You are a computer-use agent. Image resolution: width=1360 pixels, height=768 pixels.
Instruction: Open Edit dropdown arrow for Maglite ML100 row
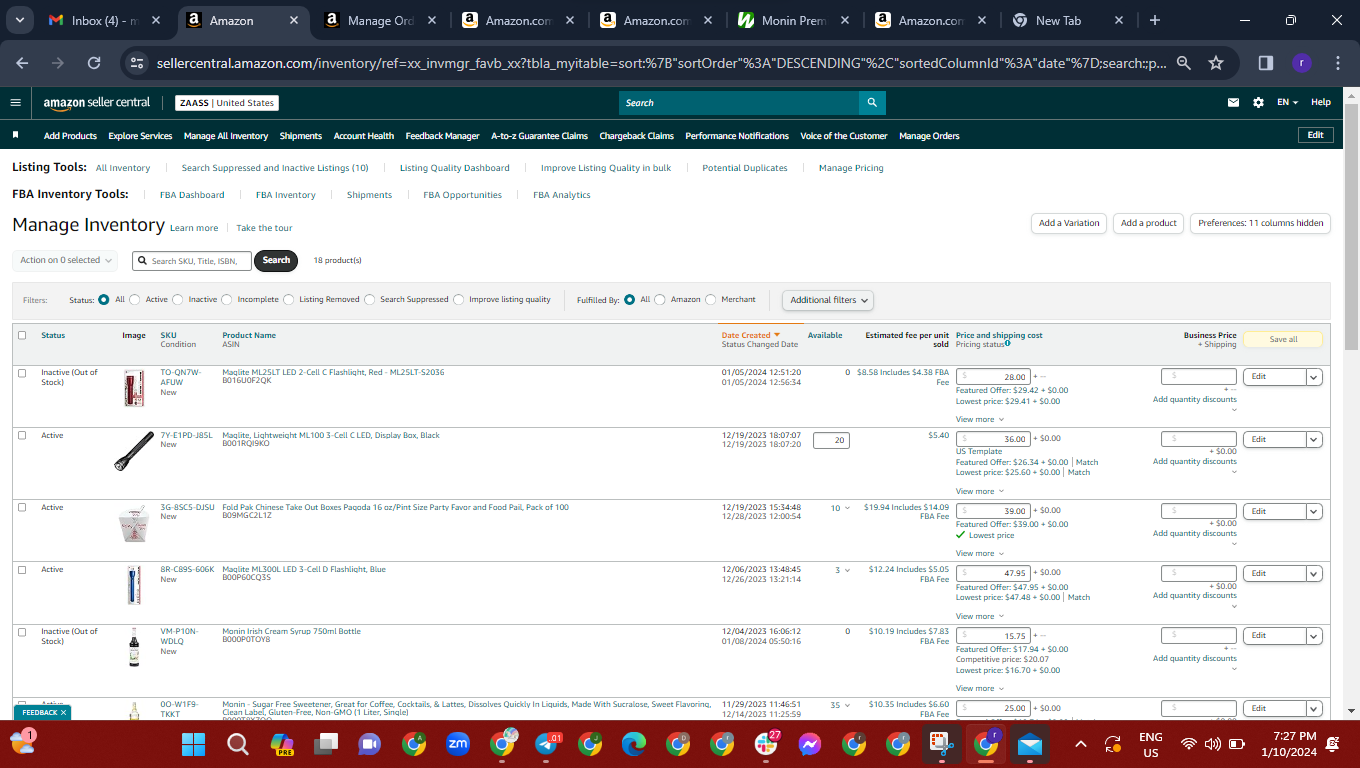click(1314, 439)
